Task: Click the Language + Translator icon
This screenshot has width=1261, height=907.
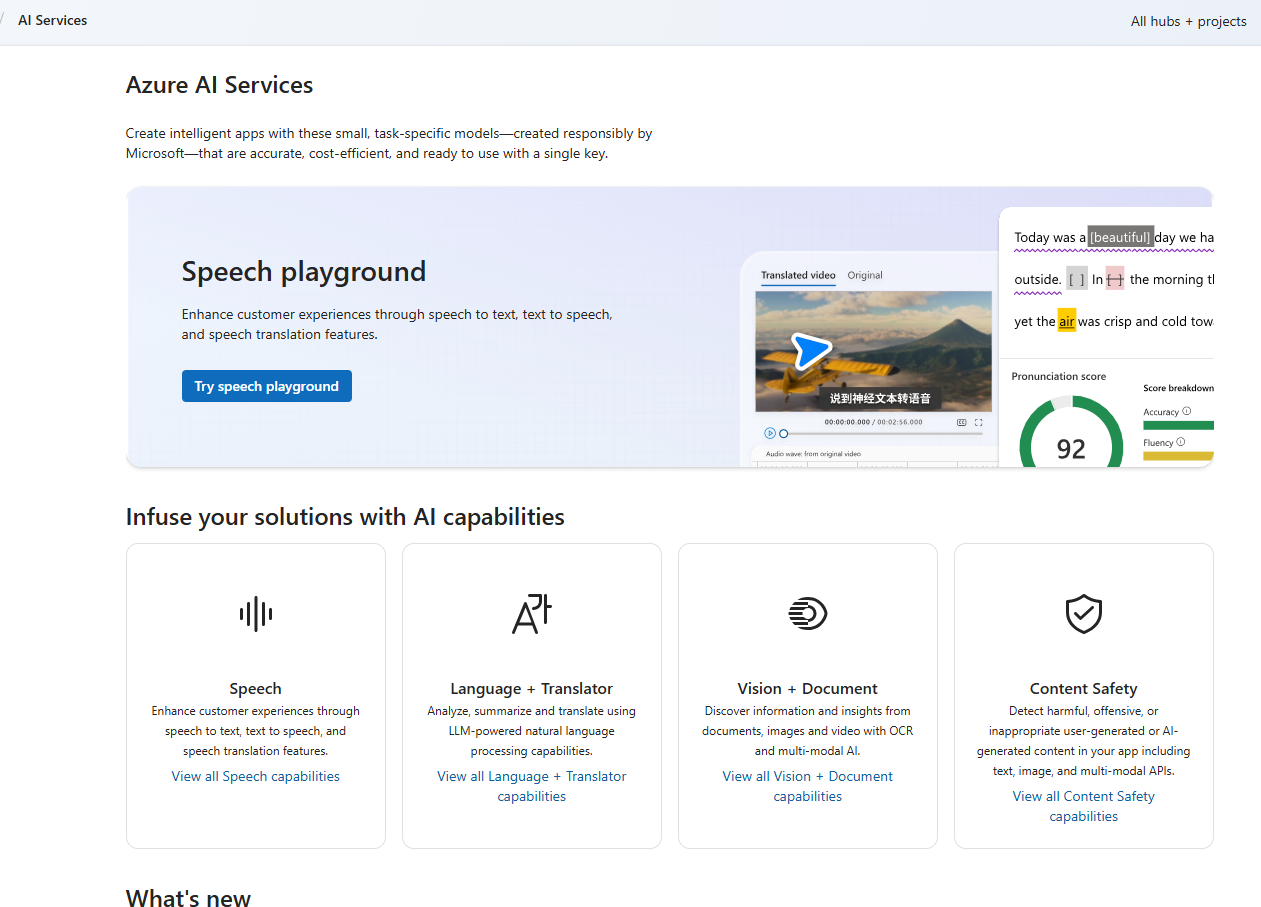Action: [x=532, y=613]
